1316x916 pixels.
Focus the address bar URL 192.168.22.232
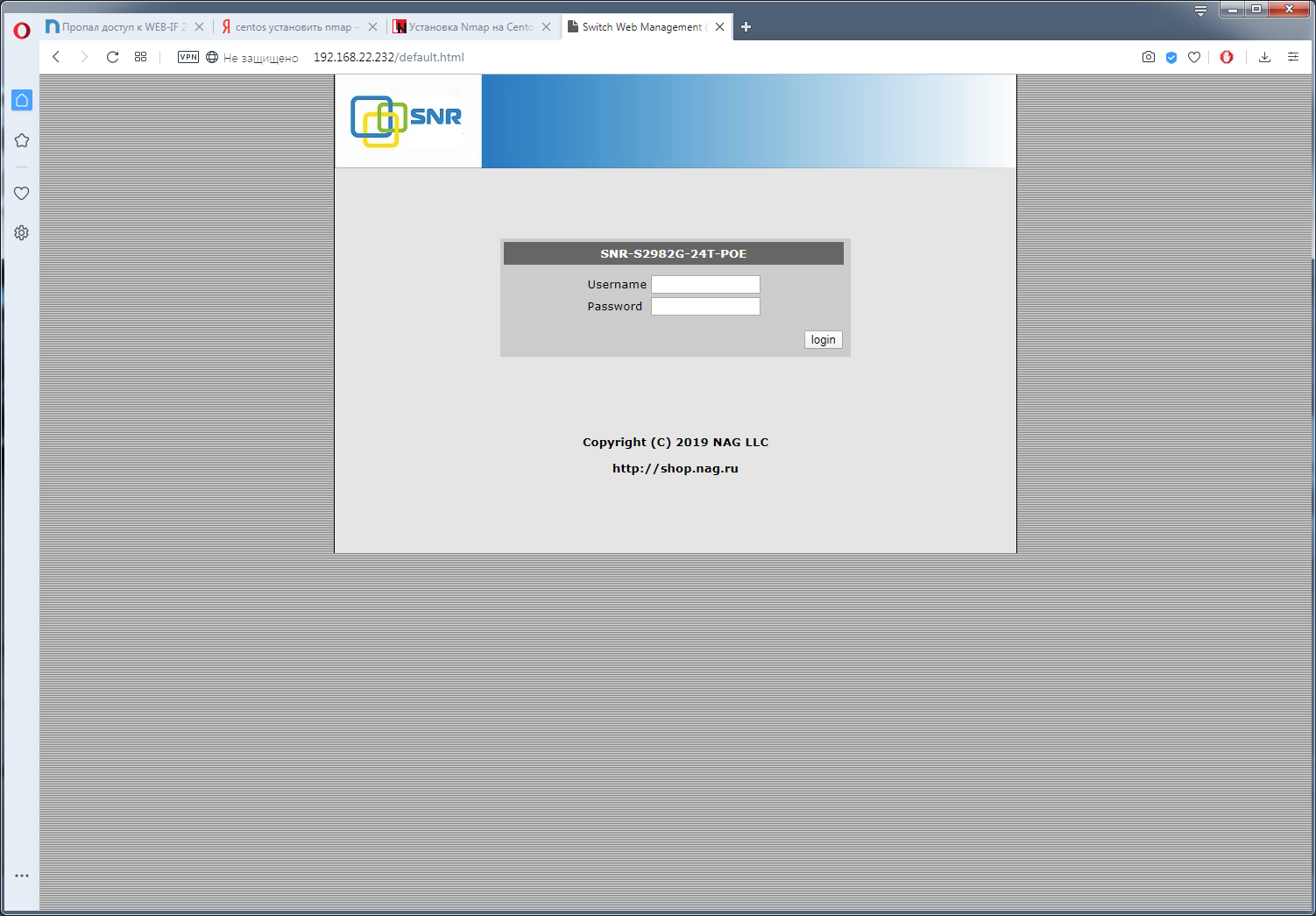pyautogui.click(x=388, y=57)
